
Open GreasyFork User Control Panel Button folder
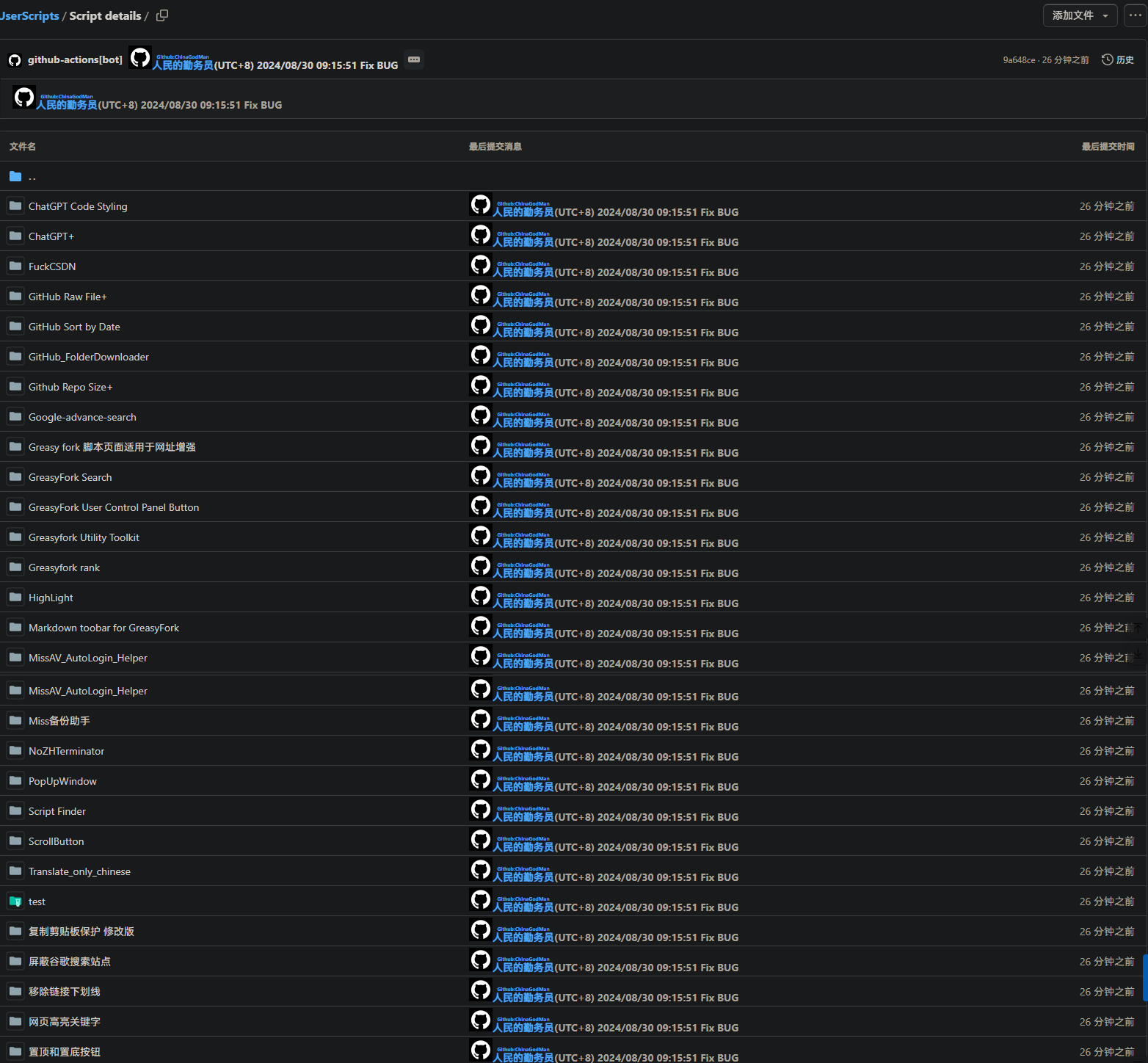[x=114, y=507]
